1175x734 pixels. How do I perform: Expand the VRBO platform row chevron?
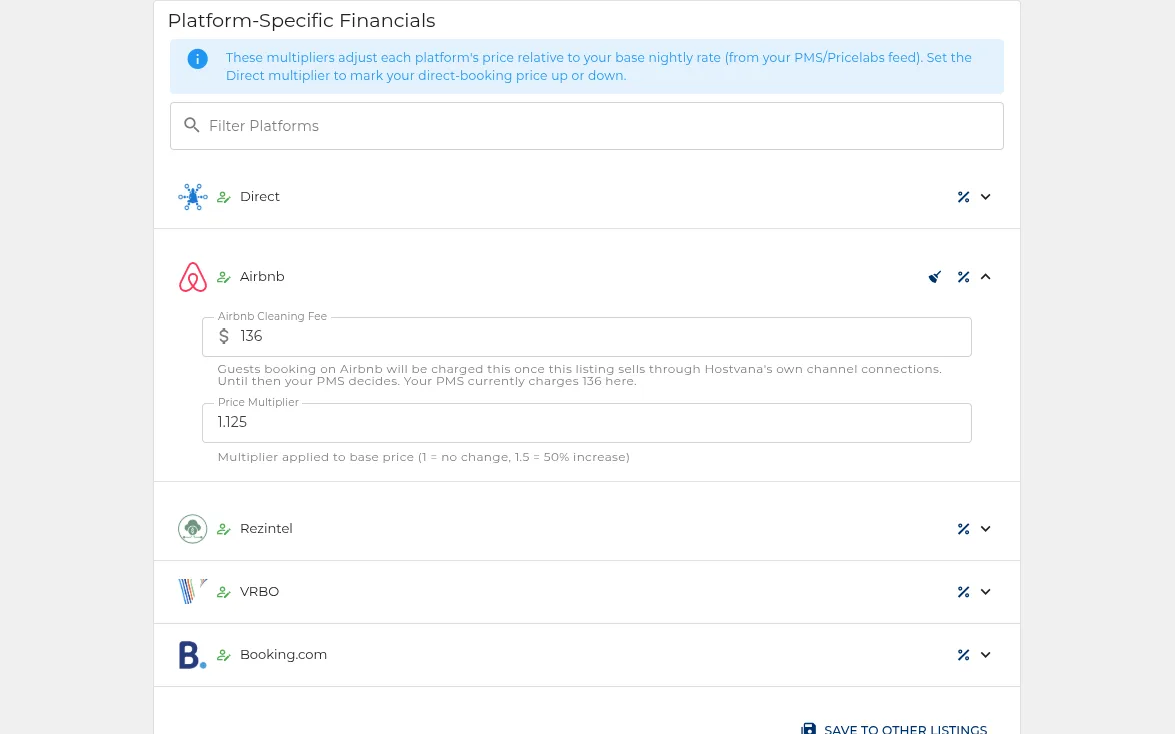point(985,592)
